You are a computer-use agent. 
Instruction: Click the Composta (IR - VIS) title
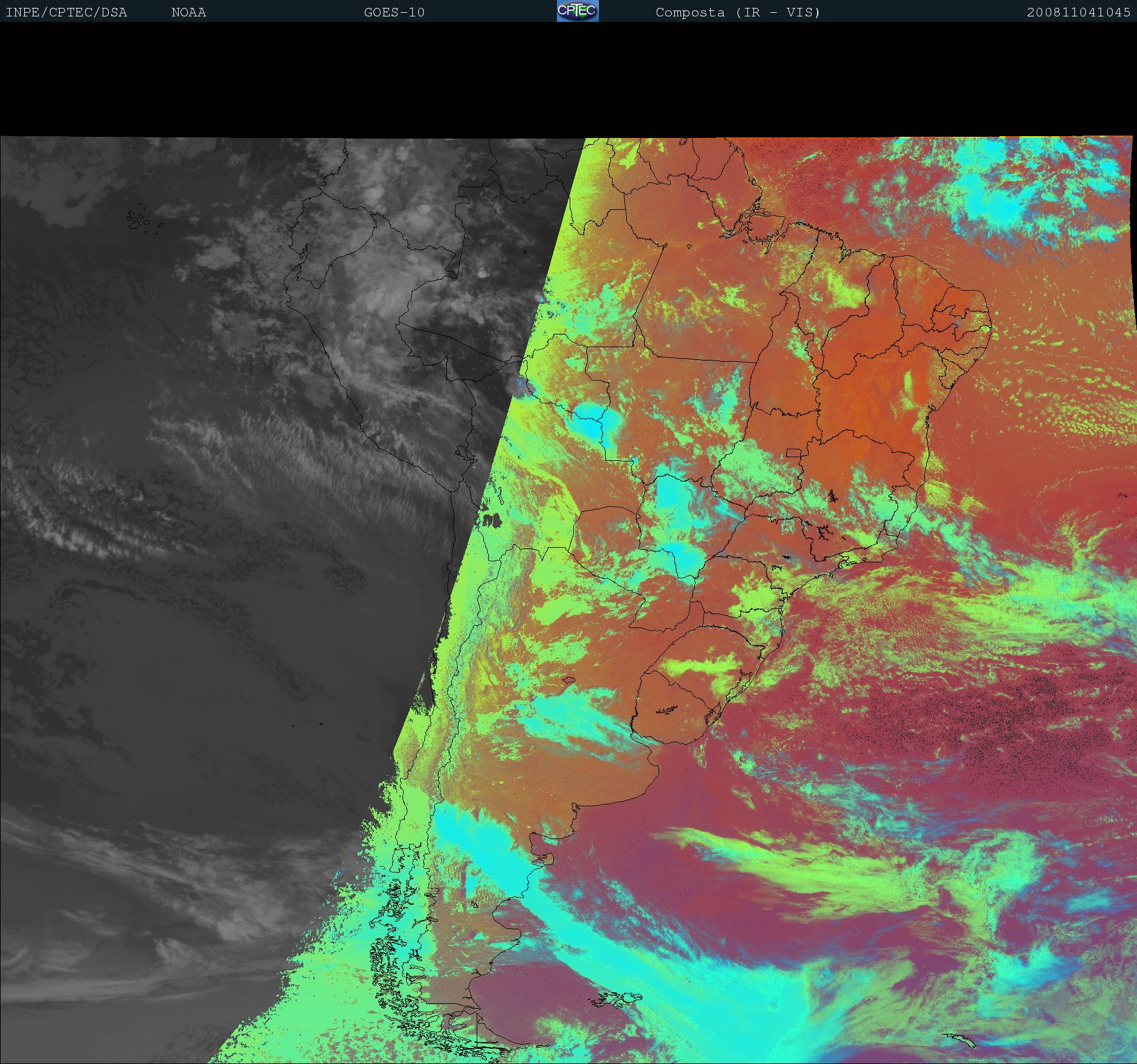738,12
